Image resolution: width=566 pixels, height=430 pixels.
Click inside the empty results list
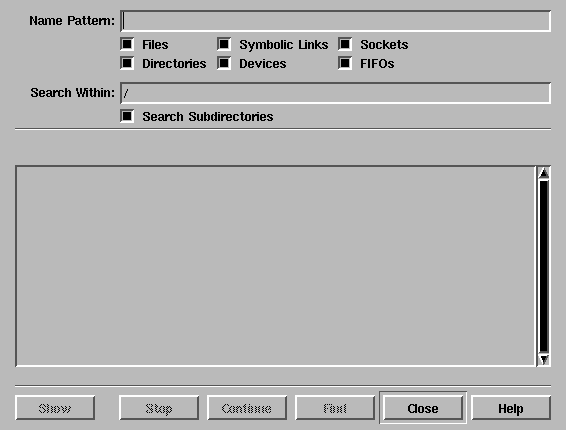click(x=275, y=266)
